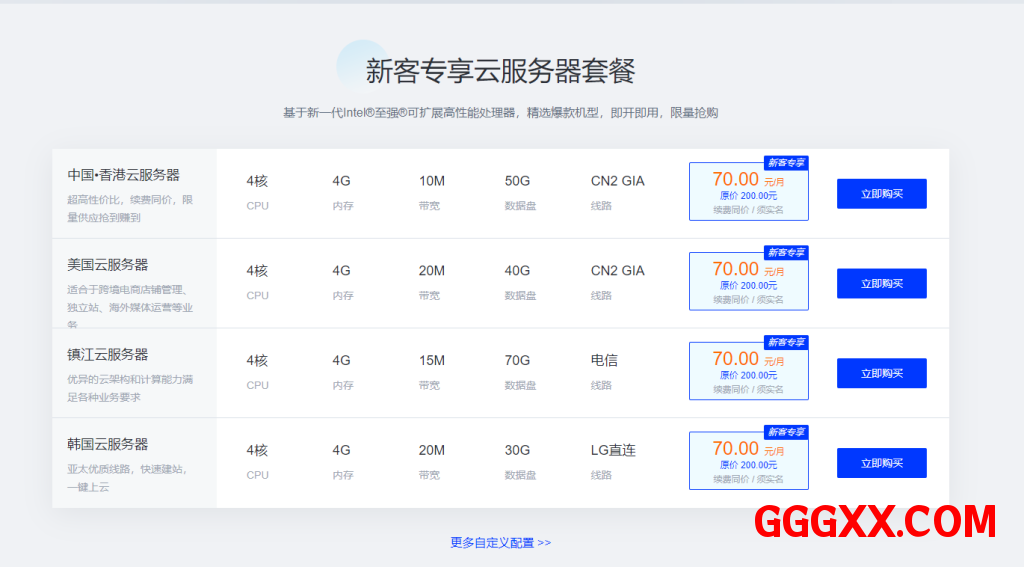Click 新客专享 badge on 美国 server row

pos(786,253)
